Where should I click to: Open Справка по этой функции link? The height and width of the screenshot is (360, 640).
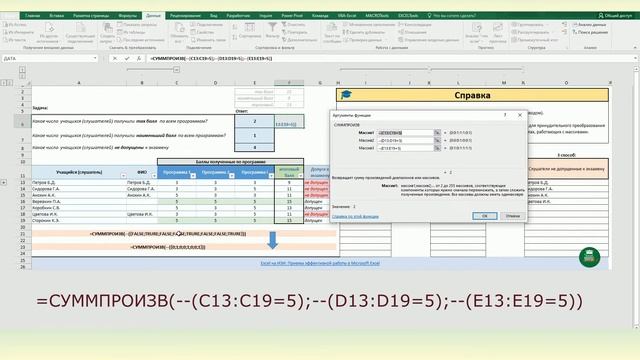click(x=355, y=216)
